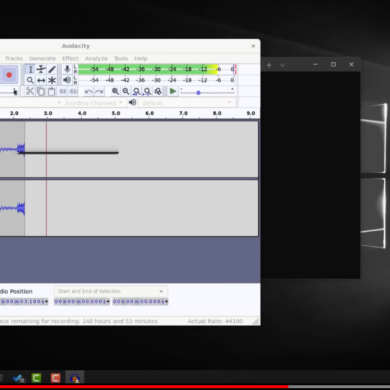Select the Envelope tool
The image size is (390, 390).
pos(41,69)
